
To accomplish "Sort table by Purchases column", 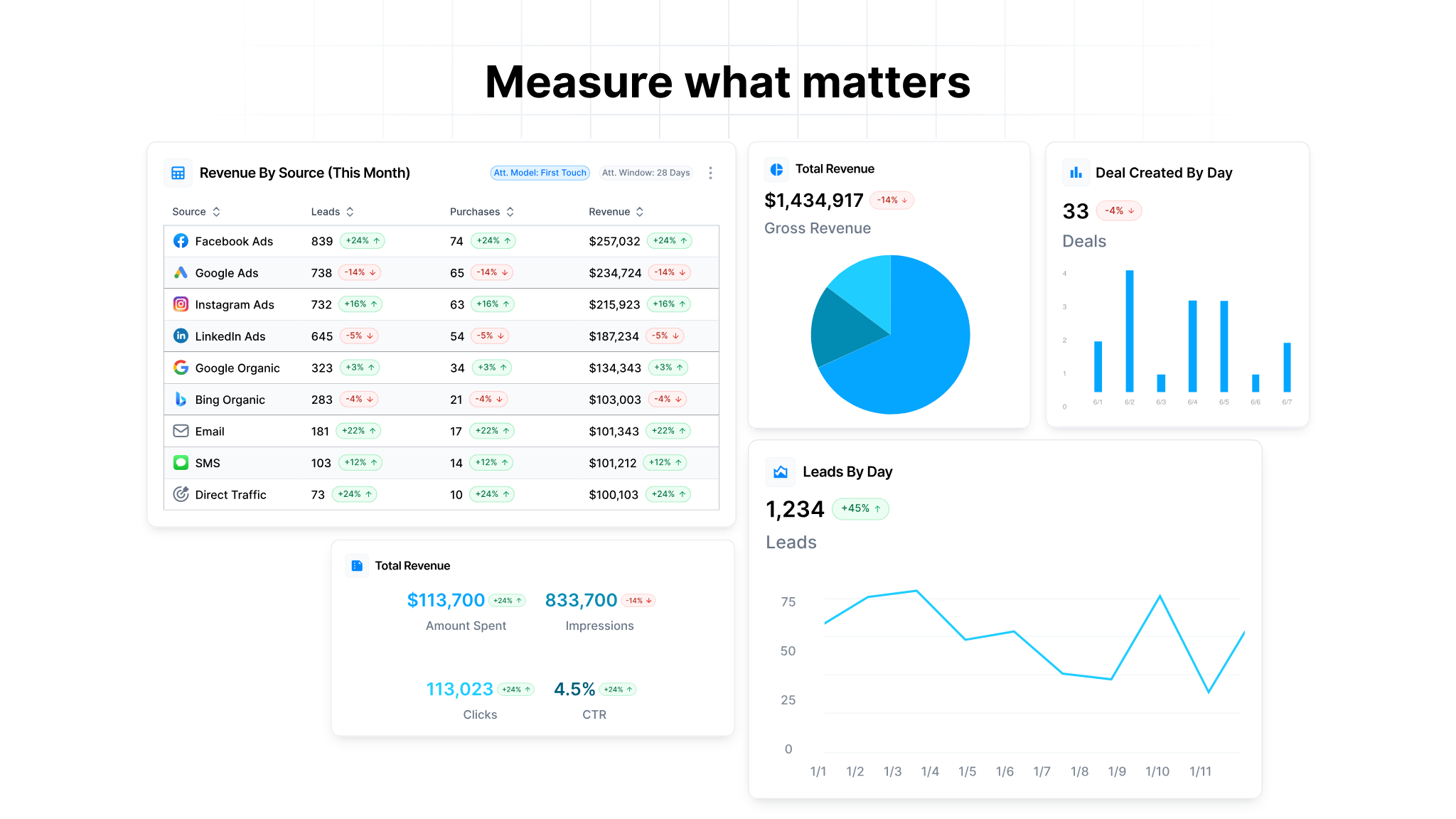I will click(510, 212).
